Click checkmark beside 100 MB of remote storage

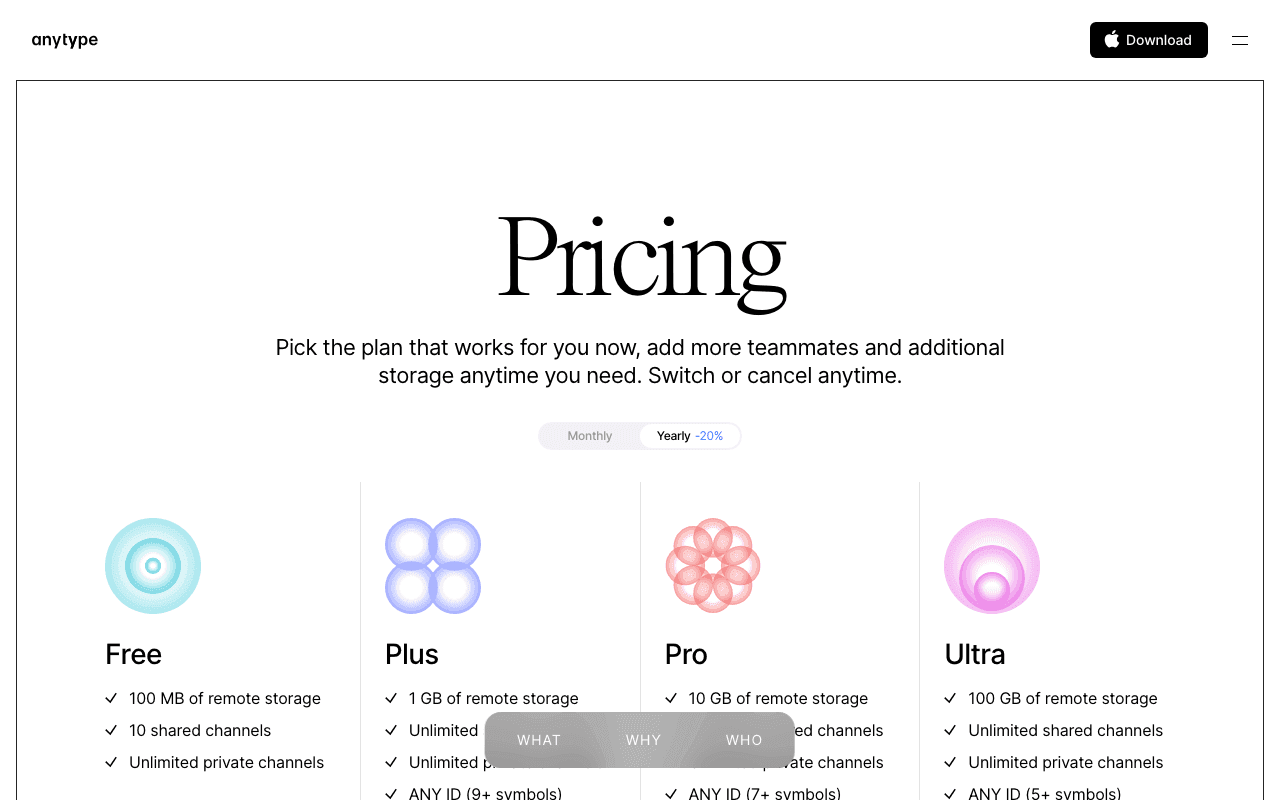click(x=111, y=699)
